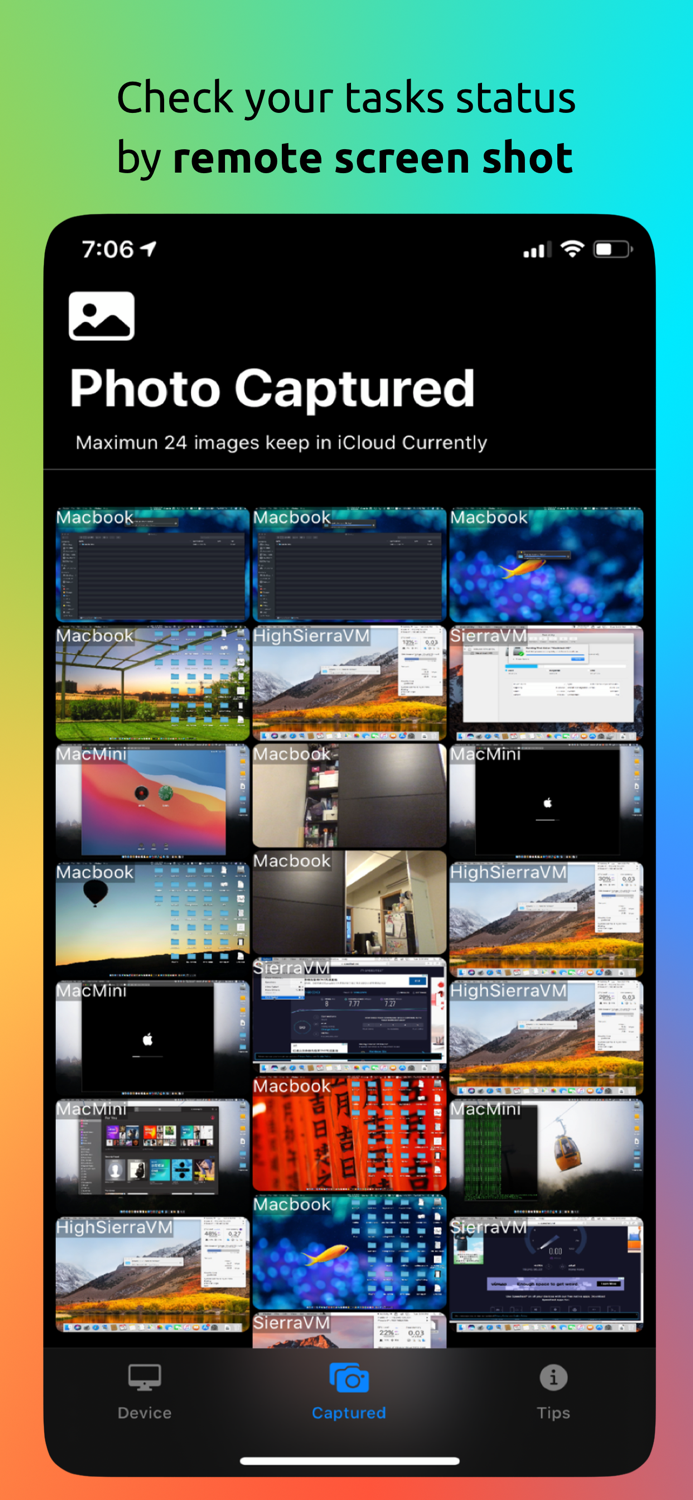Viewport: 693px width, 1500px height.
Task: Tap the home indicator bar
Action: point(349,1461)
